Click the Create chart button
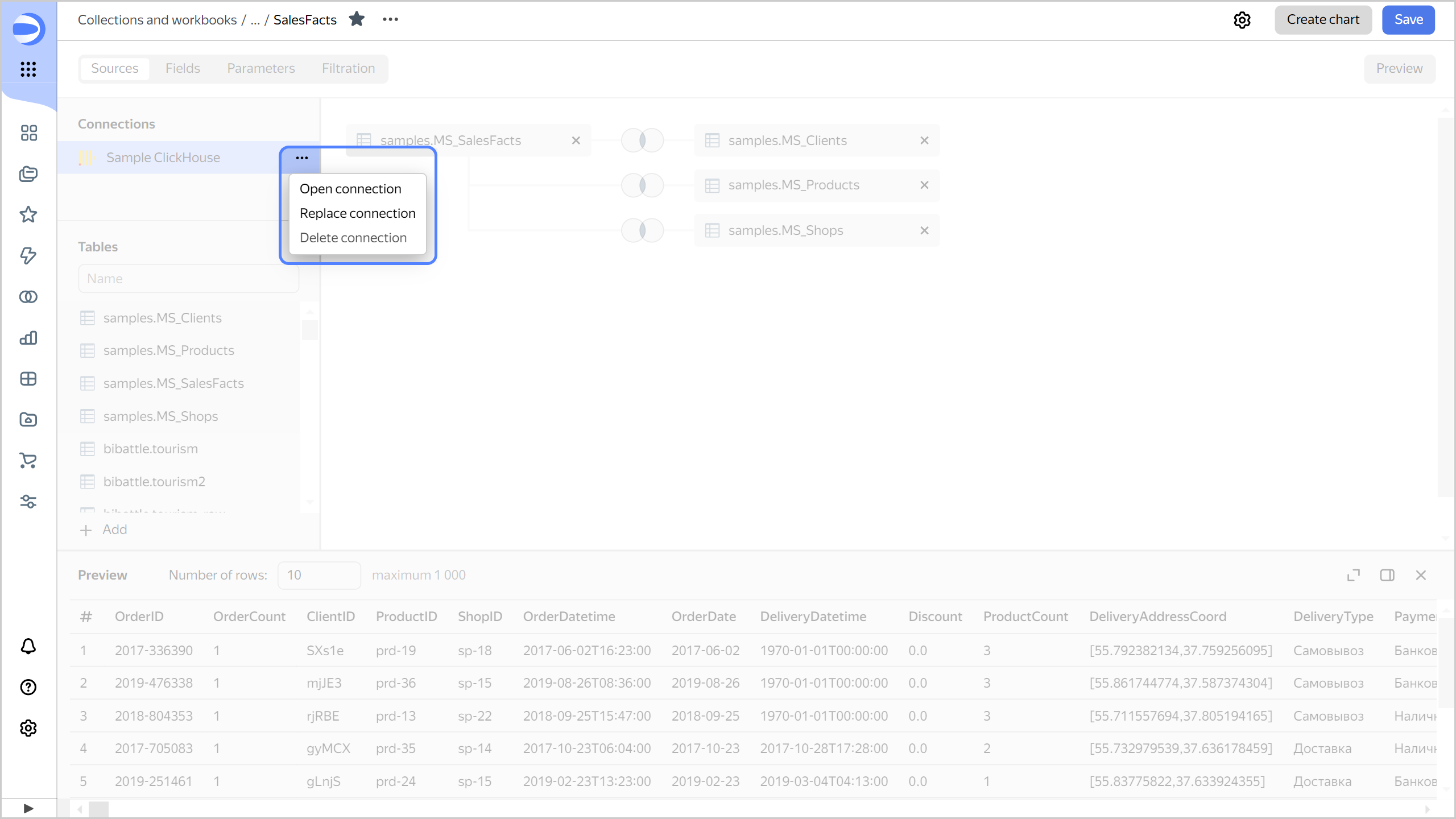Screen dimensions: 1456x819 (x=1323, y=19)
